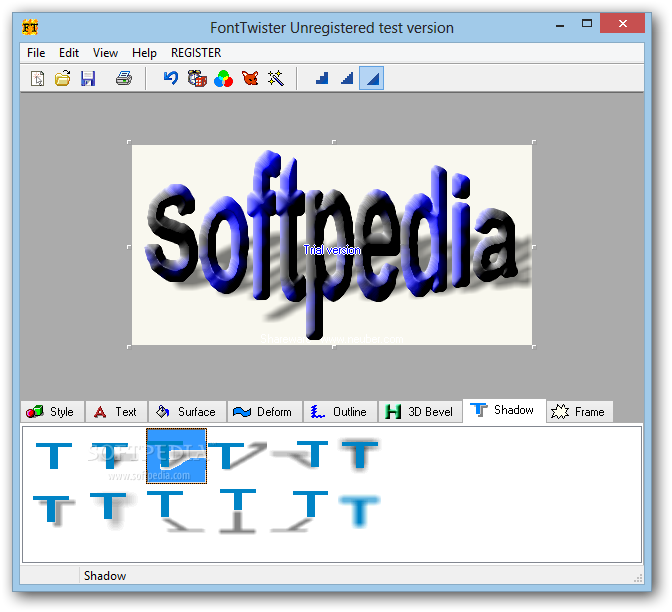Click the Print toolbar icon
Image resolution: width=672 pixels, height=612 pixels.
click(x=124, y=78)
